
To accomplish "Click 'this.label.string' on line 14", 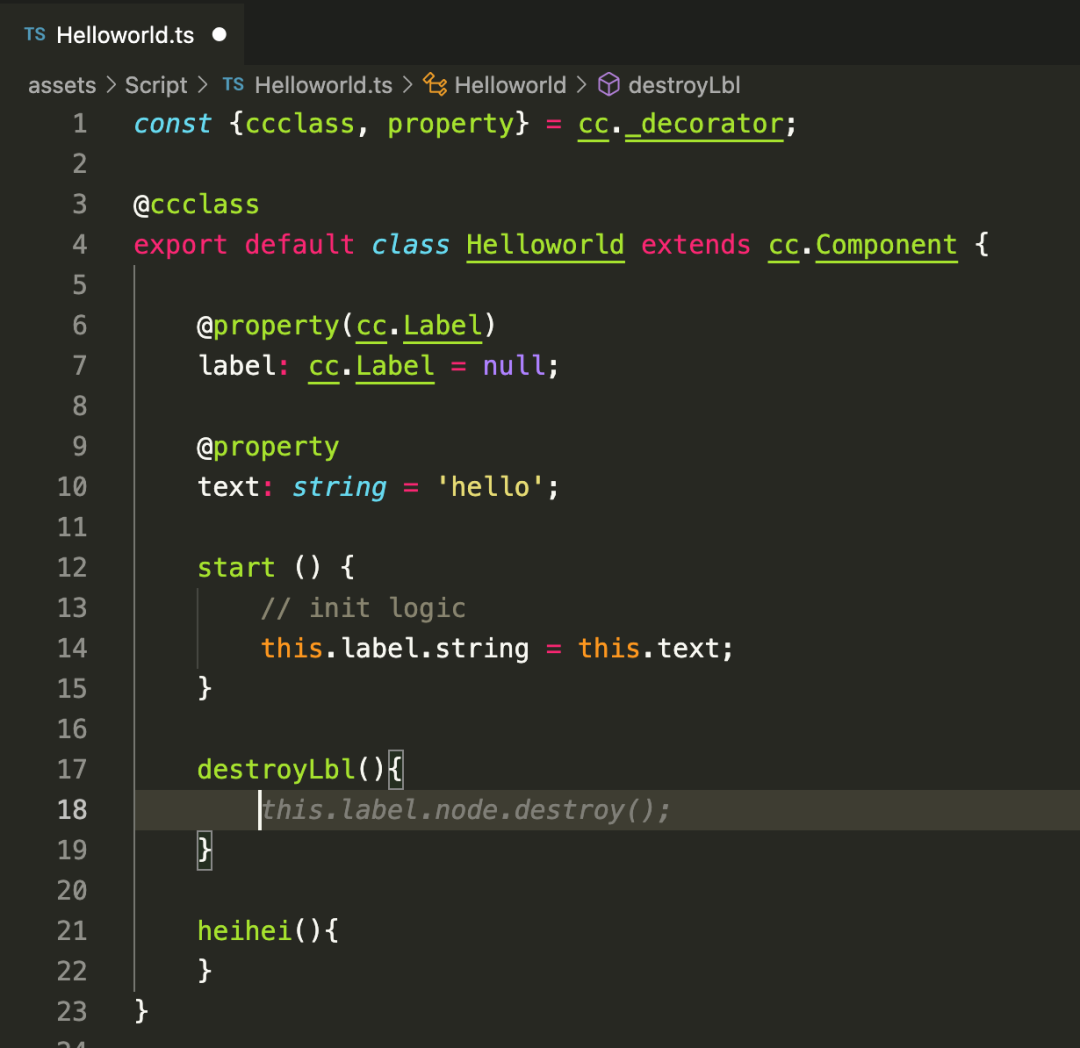I will click(x=395, y=649).
